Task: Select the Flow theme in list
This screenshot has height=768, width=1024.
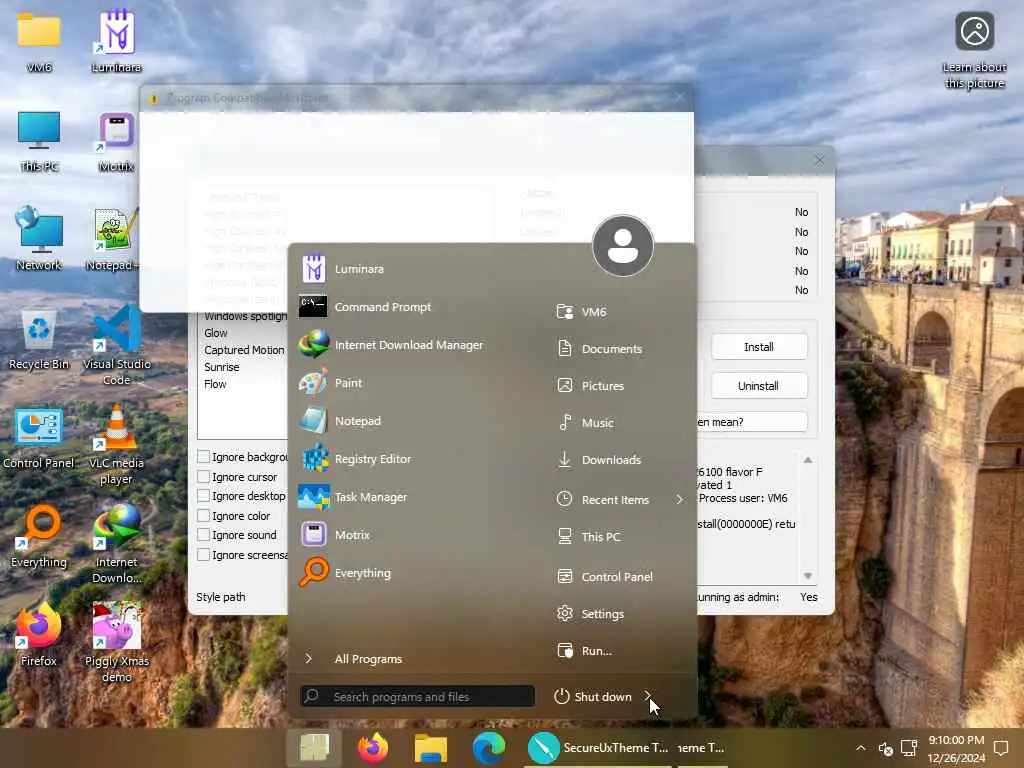Action: (x=216, y=384)
